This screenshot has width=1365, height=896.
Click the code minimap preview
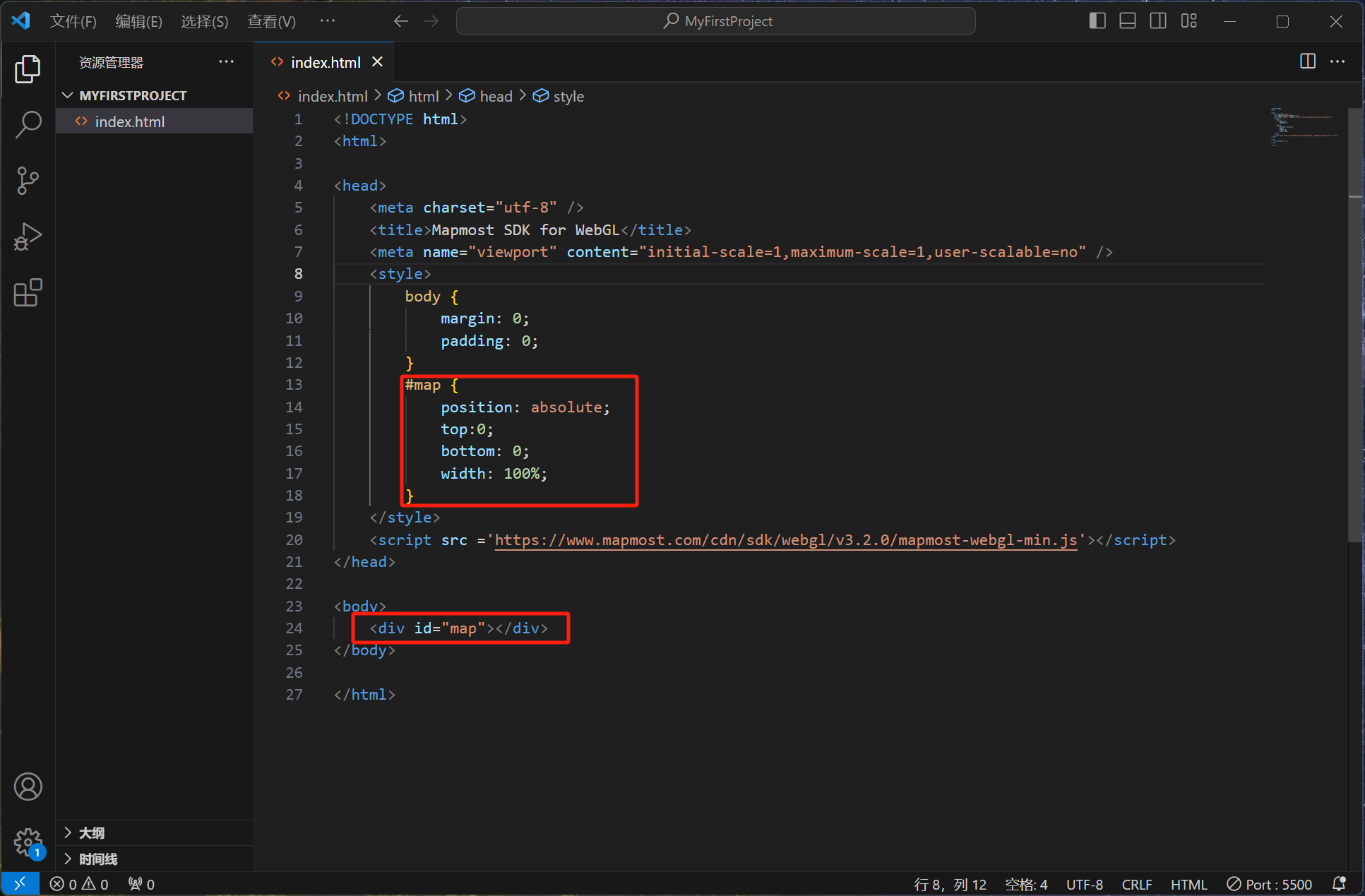click(1304, 127)
